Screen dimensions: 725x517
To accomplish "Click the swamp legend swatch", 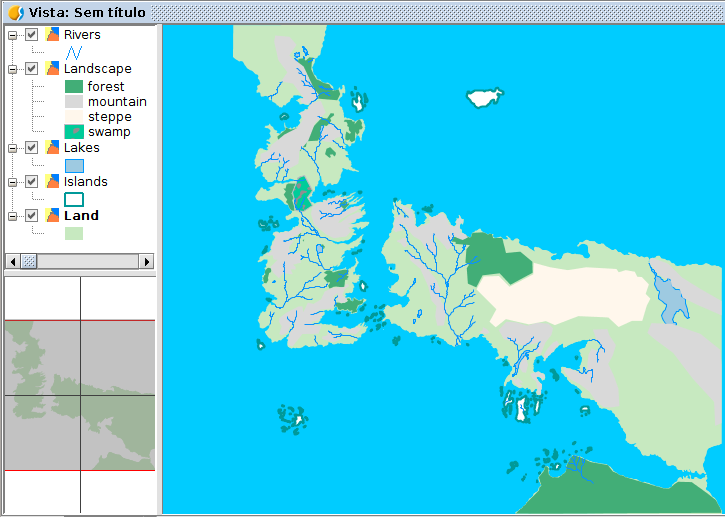I will pyautogui.click(x=74, y=132).
